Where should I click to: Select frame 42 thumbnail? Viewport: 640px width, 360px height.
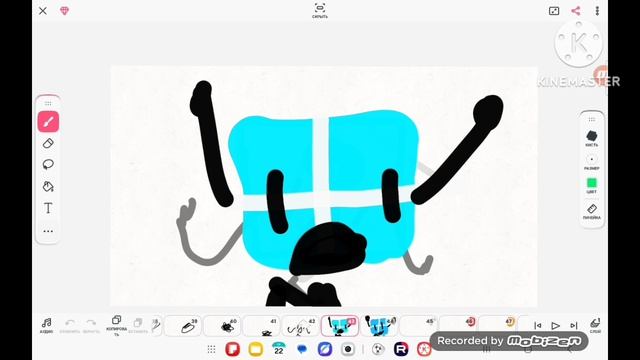coord(300,326)
